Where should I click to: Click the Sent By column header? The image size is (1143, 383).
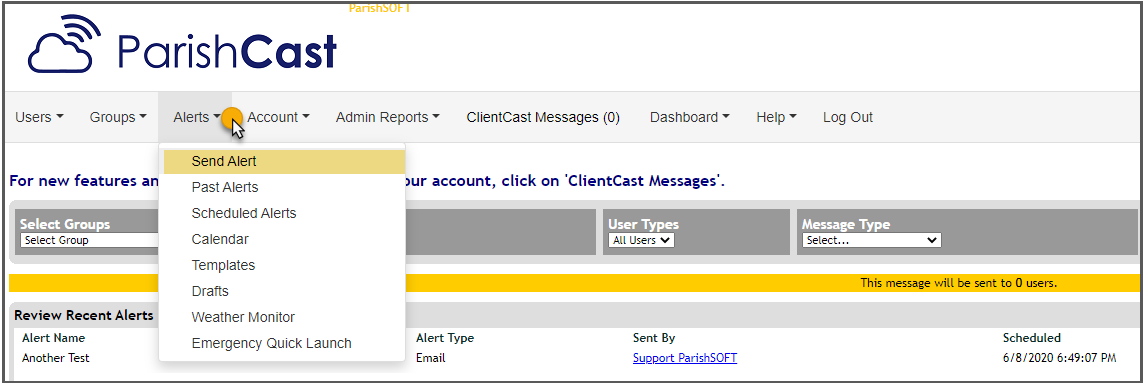click(654, 338)
